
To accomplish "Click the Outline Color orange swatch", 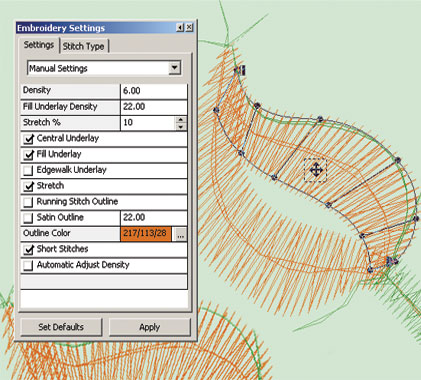I will point(146,234).
